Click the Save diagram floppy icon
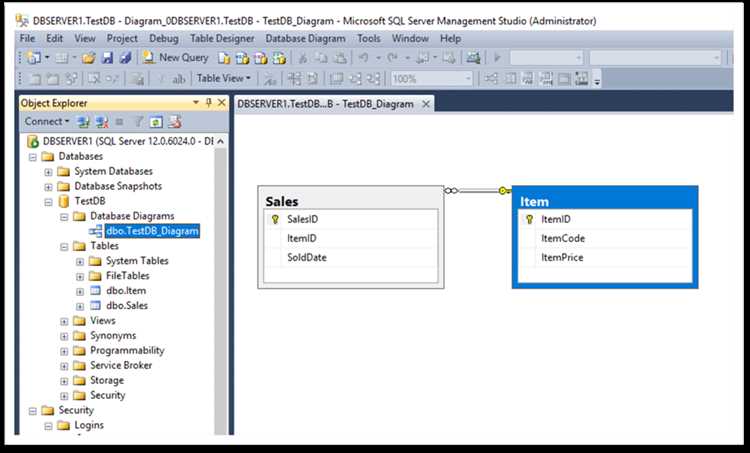This screenshot has width=750, height=453. [108, 58]
